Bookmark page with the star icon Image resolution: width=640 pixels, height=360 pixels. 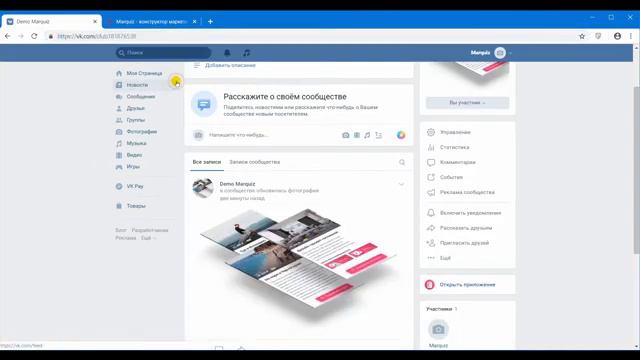point(582,36)
